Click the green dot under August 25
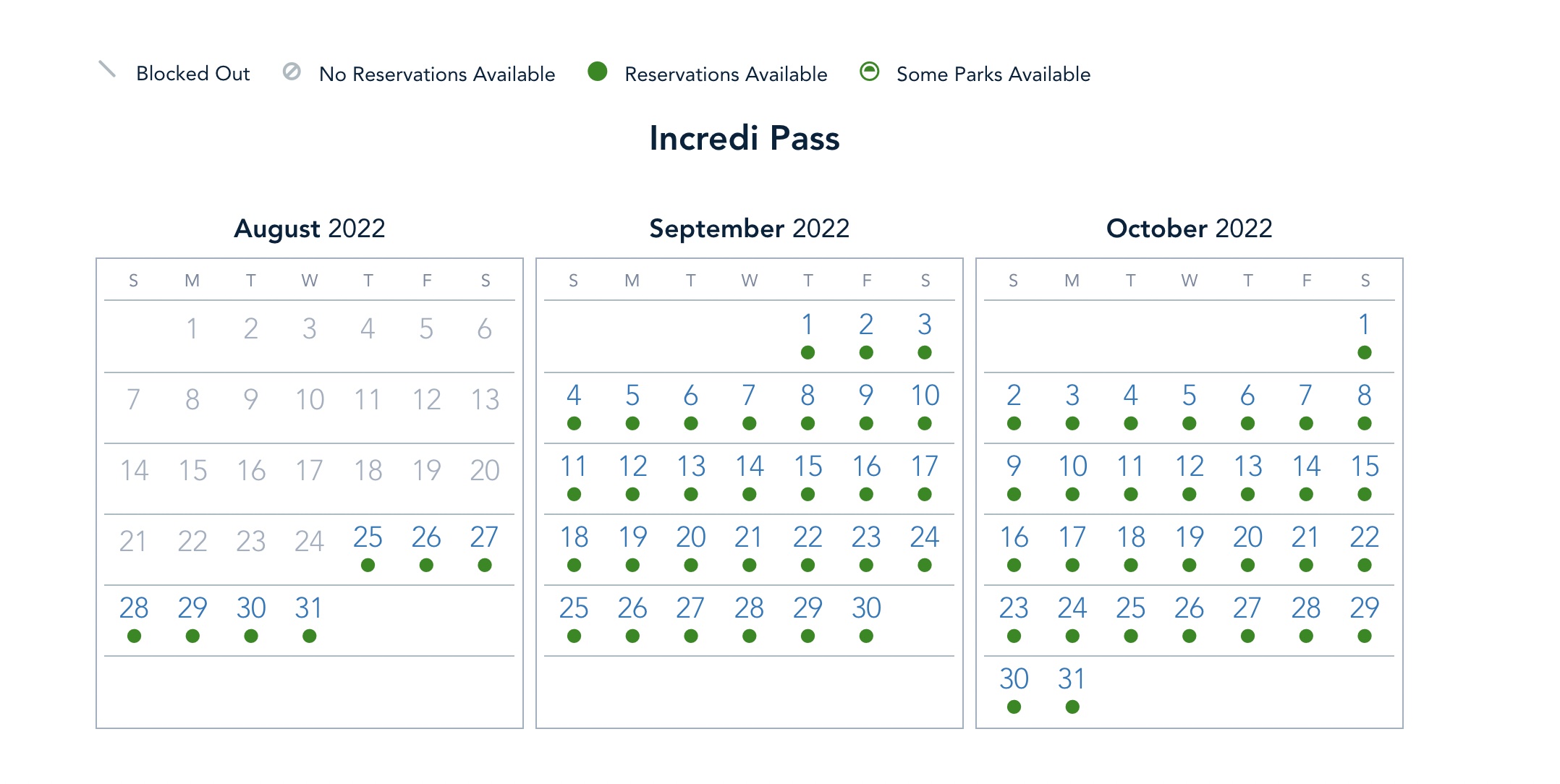 click(368, 565)
